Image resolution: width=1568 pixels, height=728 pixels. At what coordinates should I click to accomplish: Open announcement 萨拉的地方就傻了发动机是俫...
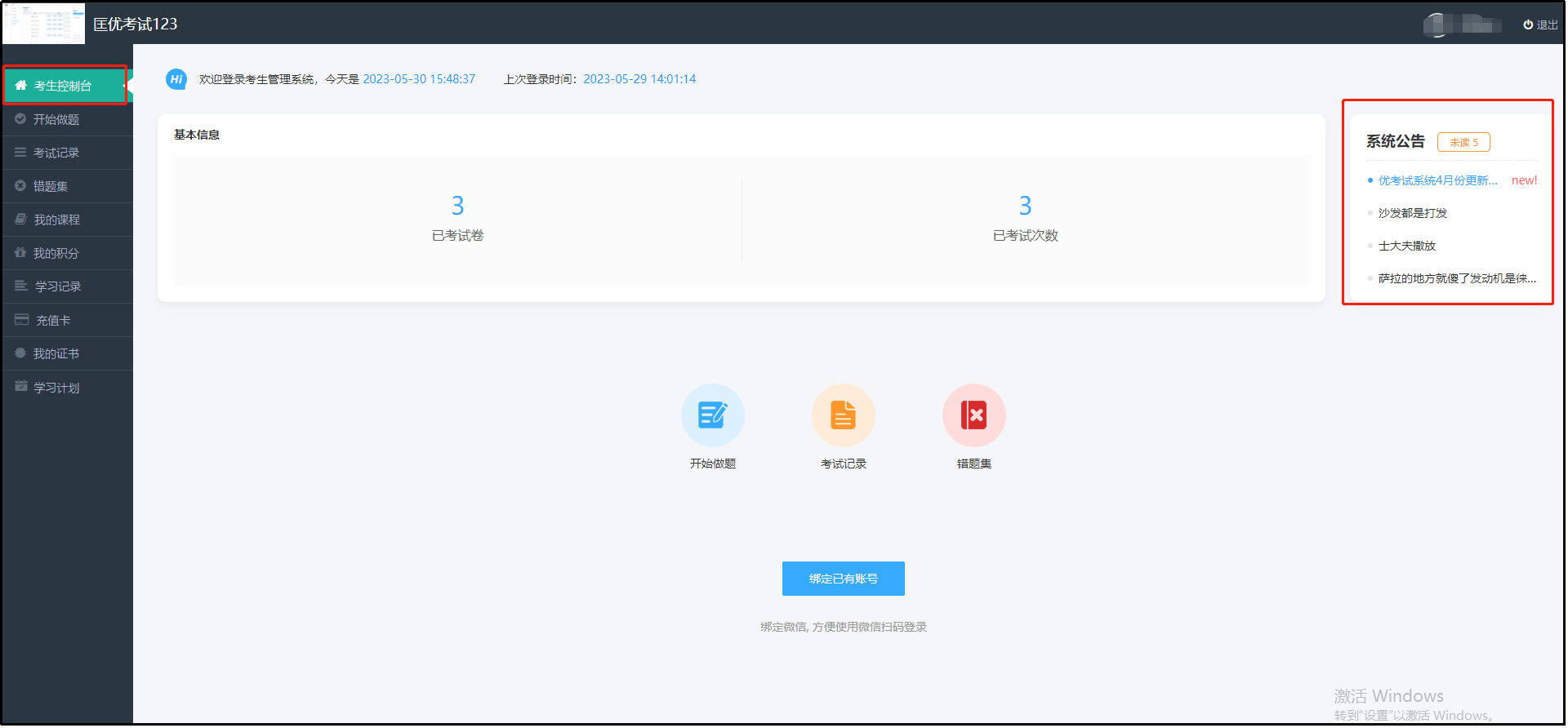pos(1457,278)
